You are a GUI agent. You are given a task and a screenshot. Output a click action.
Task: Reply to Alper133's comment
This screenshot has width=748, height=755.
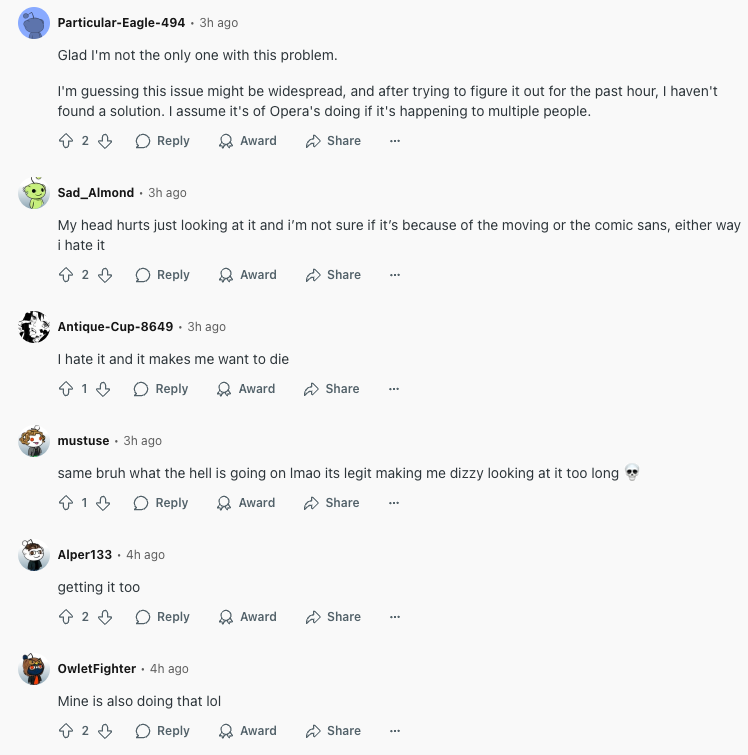click(163, 617)
